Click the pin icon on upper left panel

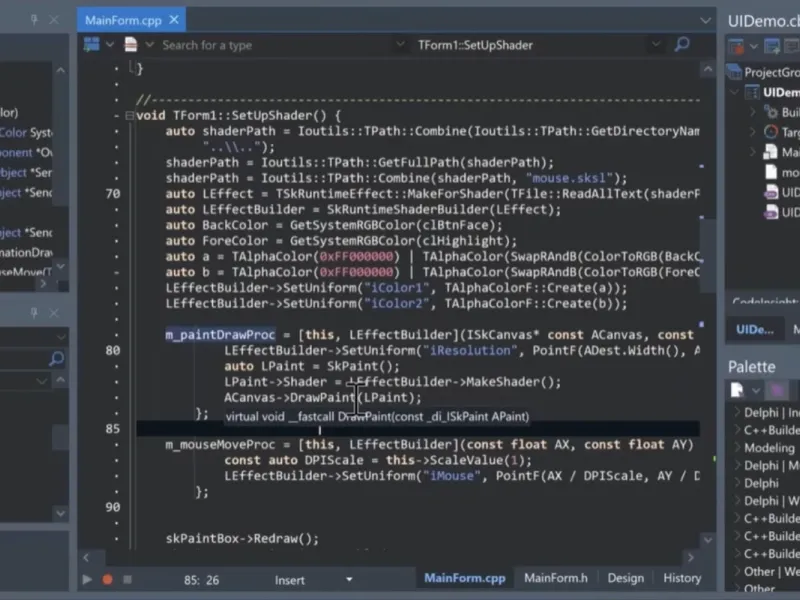tap(34, 20)
